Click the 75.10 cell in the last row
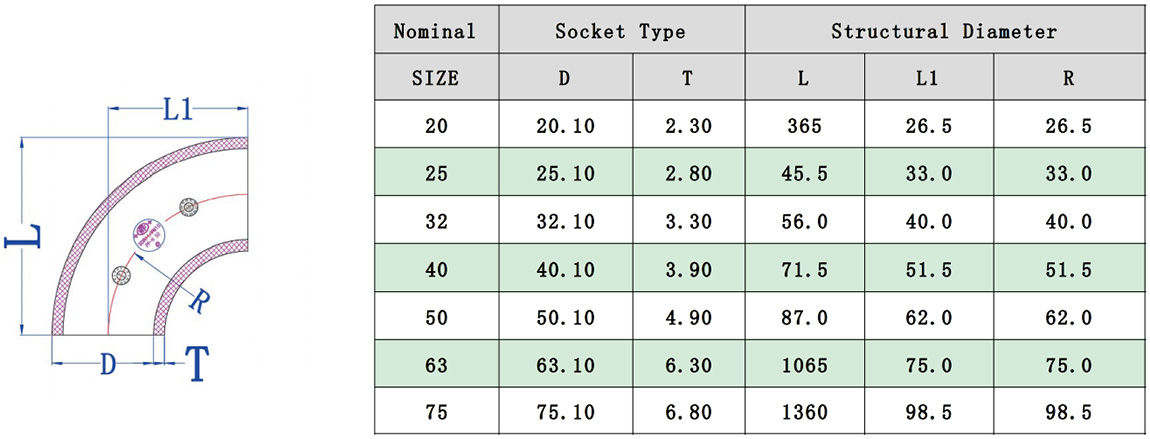The width and height of the screenshot is (1150, 439). click(x=564, y=413)
